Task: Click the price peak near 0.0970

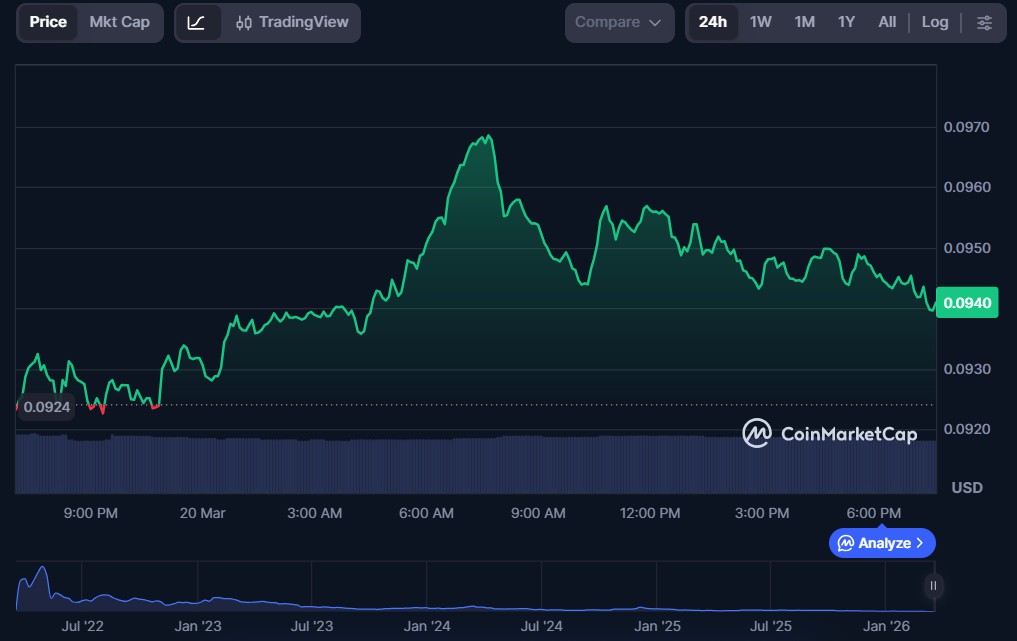Action: pyautogui.click(x=487, y=136)
